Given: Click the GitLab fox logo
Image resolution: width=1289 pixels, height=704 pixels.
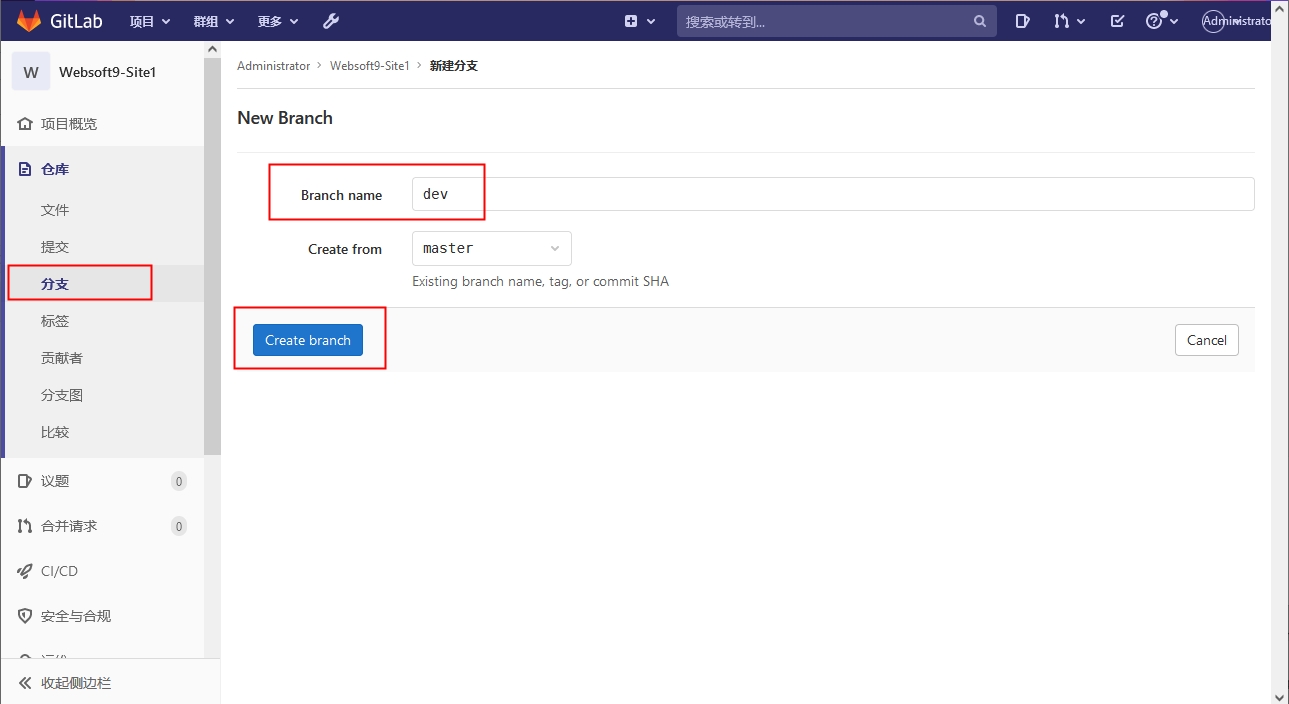Looking at the screenshot, I should (30, 21).
